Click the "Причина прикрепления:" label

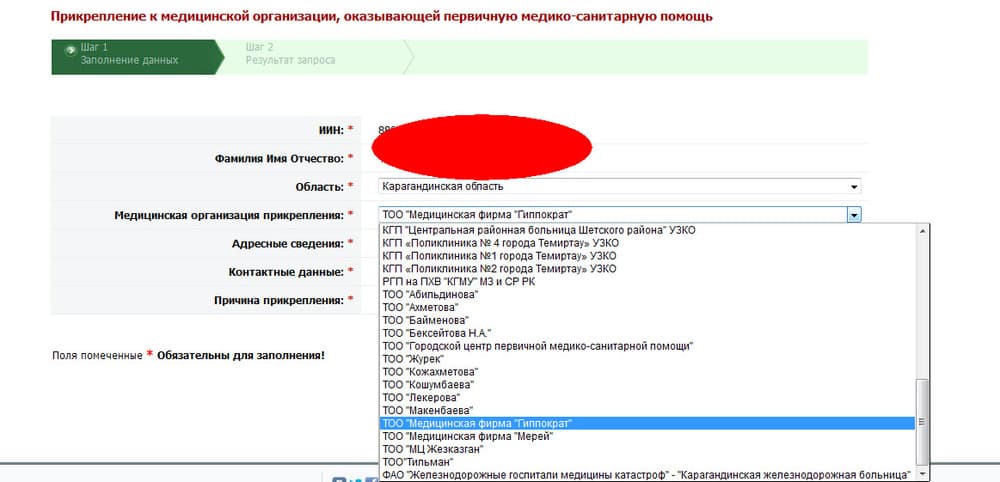pos(279,300)
